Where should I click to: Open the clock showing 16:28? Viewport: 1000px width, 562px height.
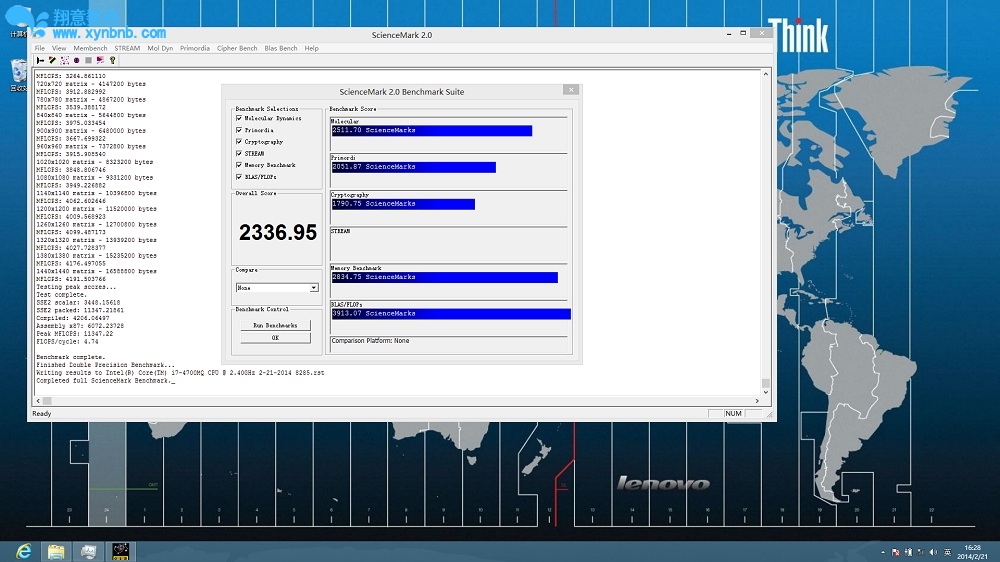click(973, 552)
